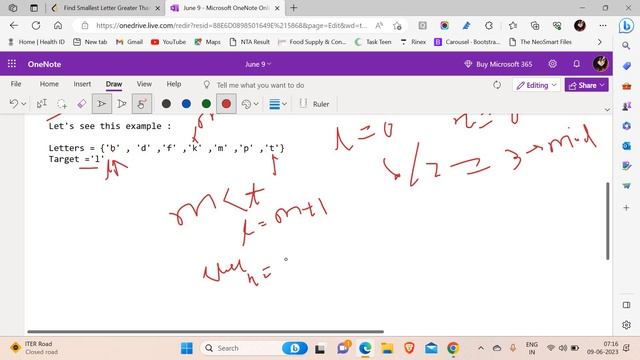Show hidden system tray icons

pyautogui.click(x=481, y=348)
